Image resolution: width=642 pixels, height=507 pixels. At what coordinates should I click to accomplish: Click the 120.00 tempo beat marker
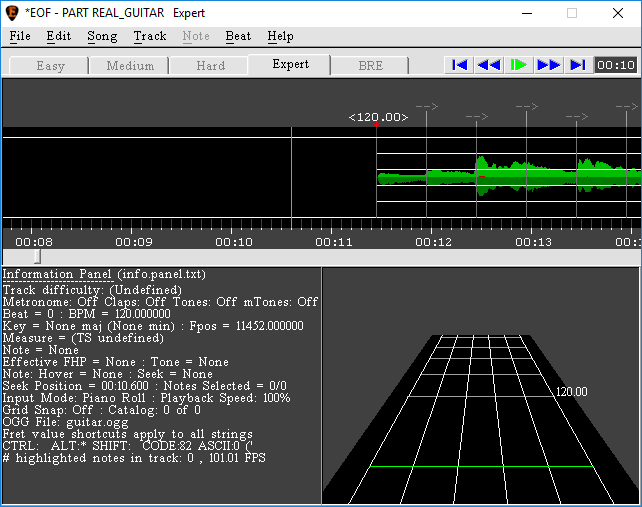point(377,118)
